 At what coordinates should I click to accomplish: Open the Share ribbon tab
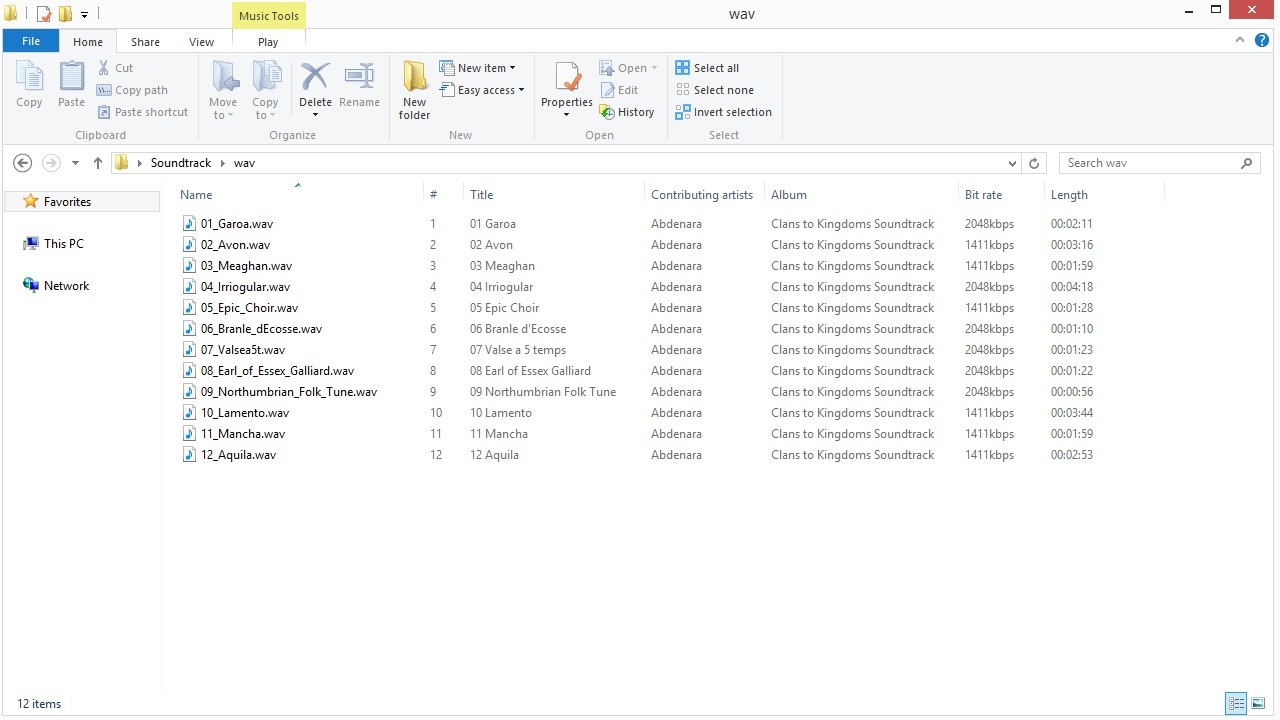point(145,42)
